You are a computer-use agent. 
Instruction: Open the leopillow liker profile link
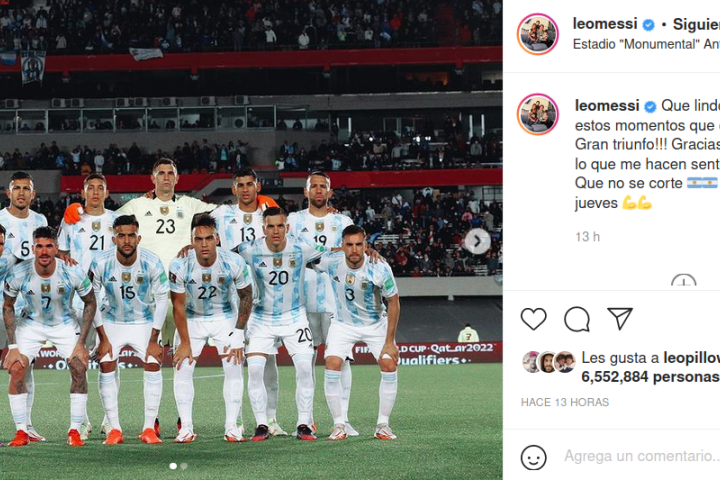[x=692, y=358]
